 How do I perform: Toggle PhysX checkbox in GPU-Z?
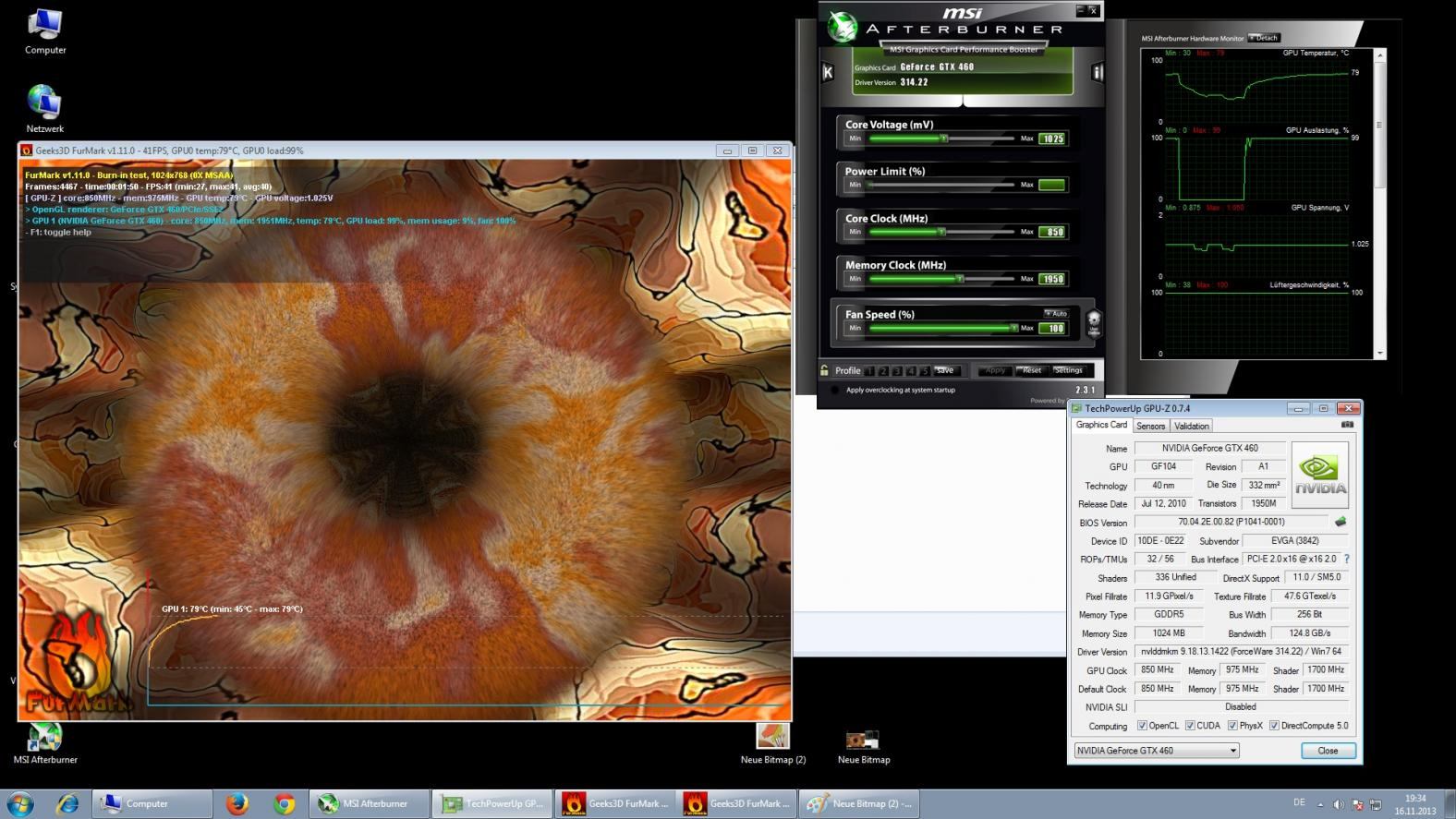click(1232, 726)
